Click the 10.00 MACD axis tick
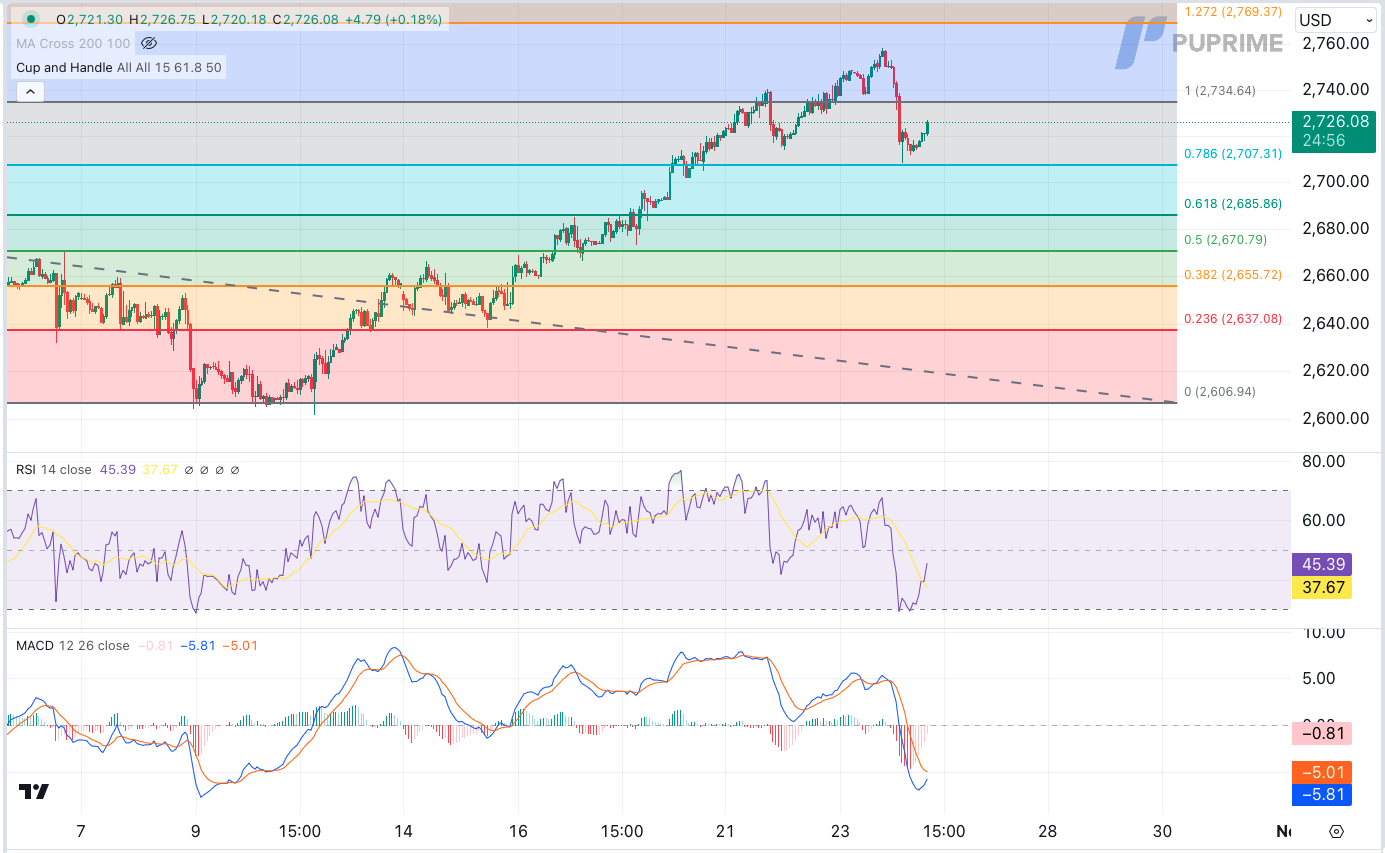The image size is (1385, 853). click(x=1323, y=632)
